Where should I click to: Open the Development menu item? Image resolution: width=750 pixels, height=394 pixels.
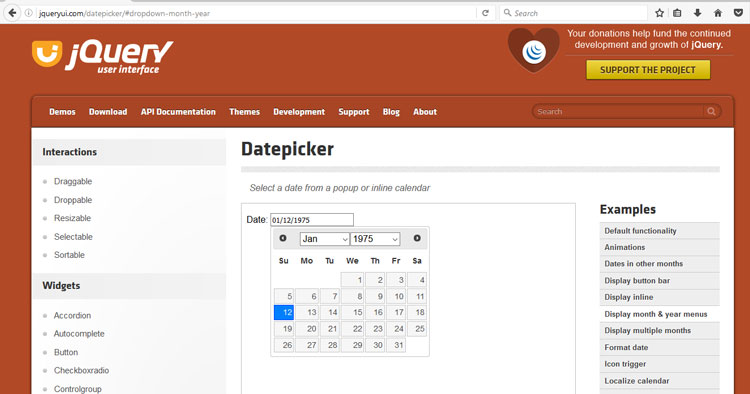tap(299, 112)
